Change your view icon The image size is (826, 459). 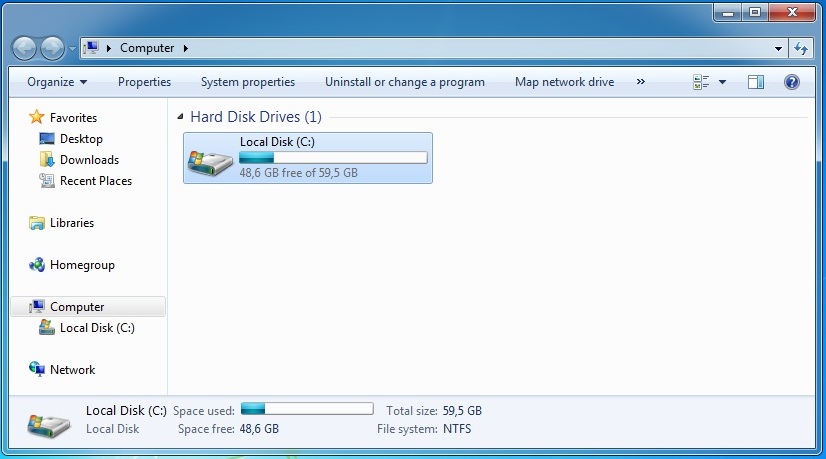(701, 82)
